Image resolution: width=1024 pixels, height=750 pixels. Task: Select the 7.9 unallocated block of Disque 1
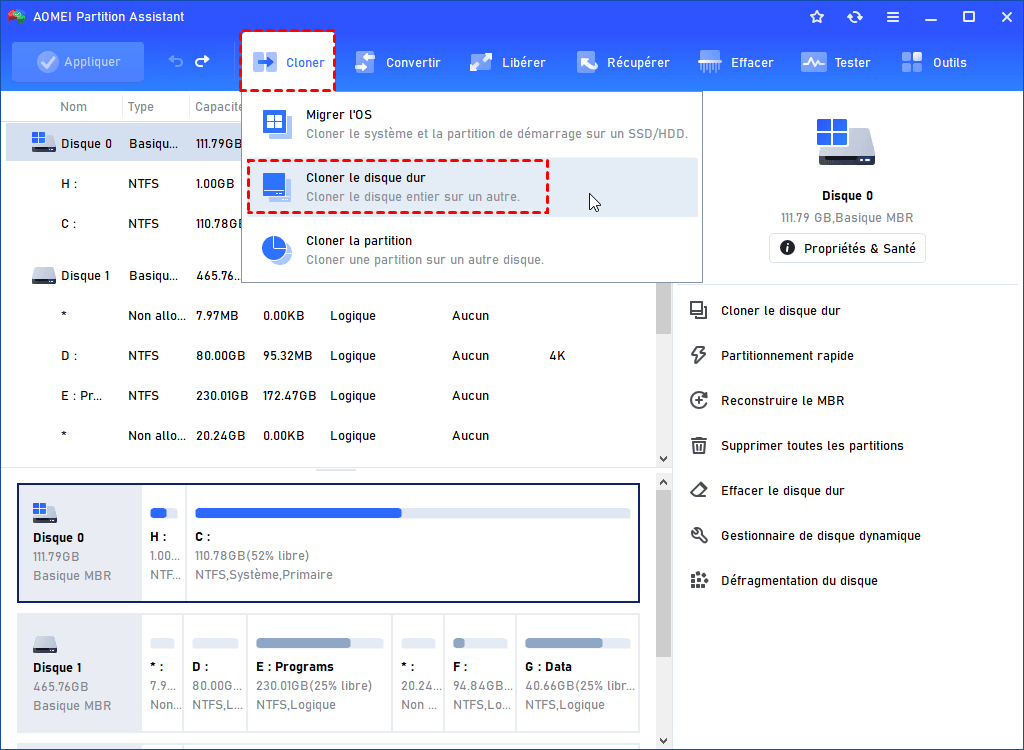click(162, 673)
